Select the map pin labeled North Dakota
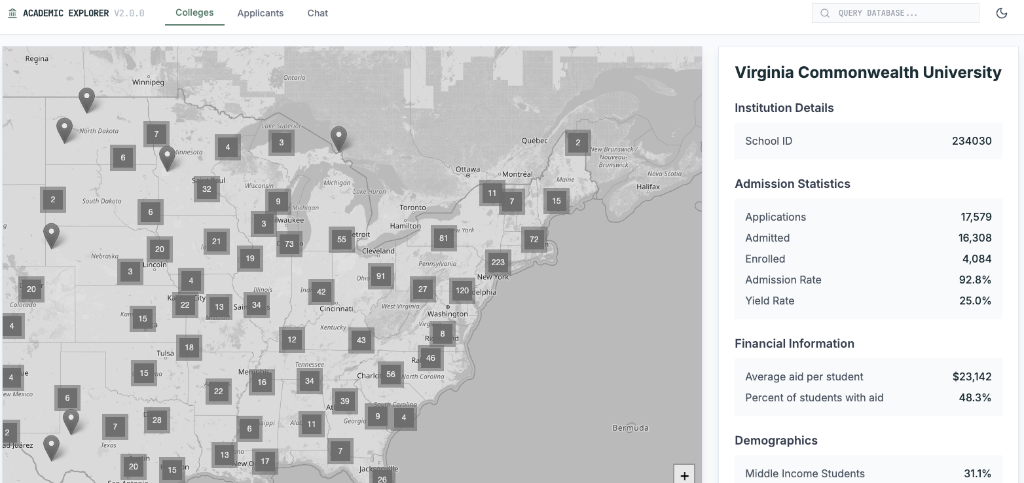Screen dimensions: 1024x483 click(x=64, y=130)
